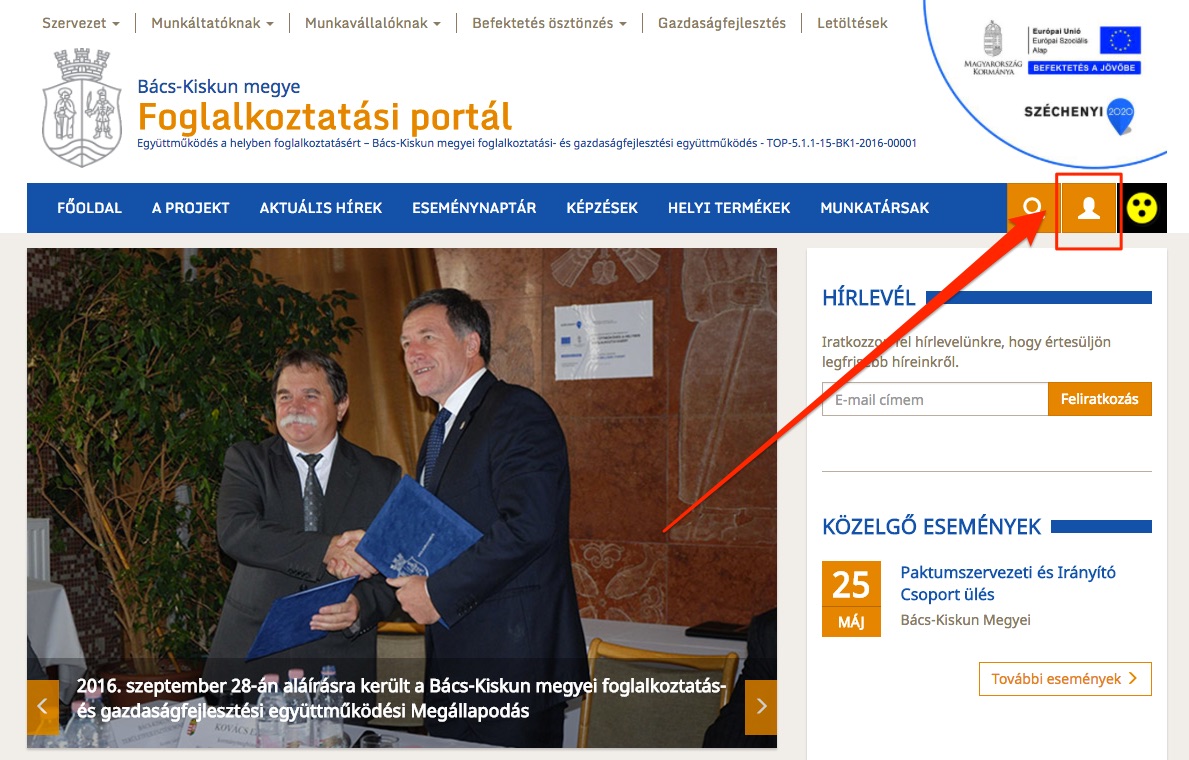
Task: Click the További események button
Action: pyautogui.click(x=1065, y=679)
